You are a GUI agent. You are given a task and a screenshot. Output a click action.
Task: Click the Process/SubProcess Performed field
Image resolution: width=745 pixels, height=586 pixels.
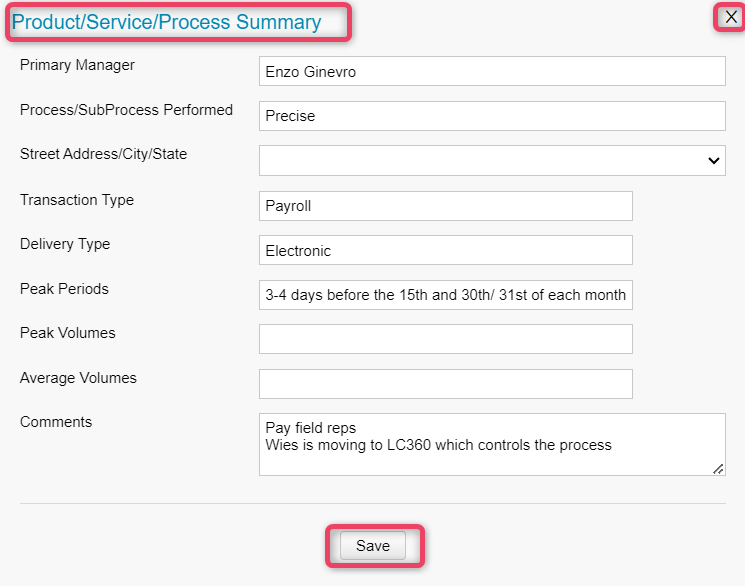click(x=492, y=116)
